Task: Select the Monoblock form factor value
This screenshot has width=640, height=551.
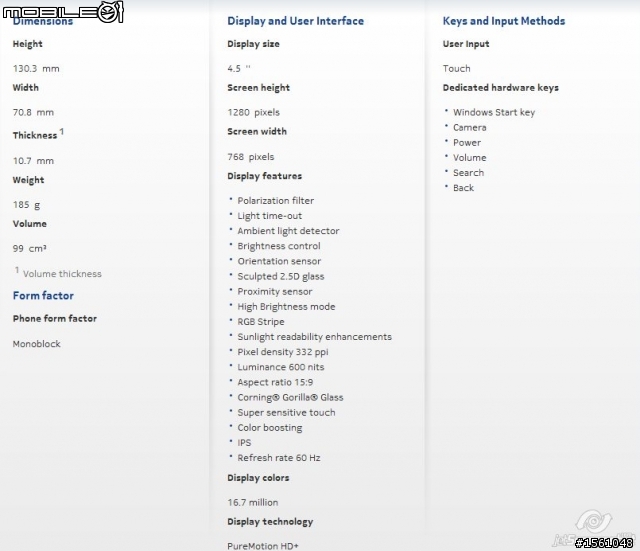Action: 36,344
